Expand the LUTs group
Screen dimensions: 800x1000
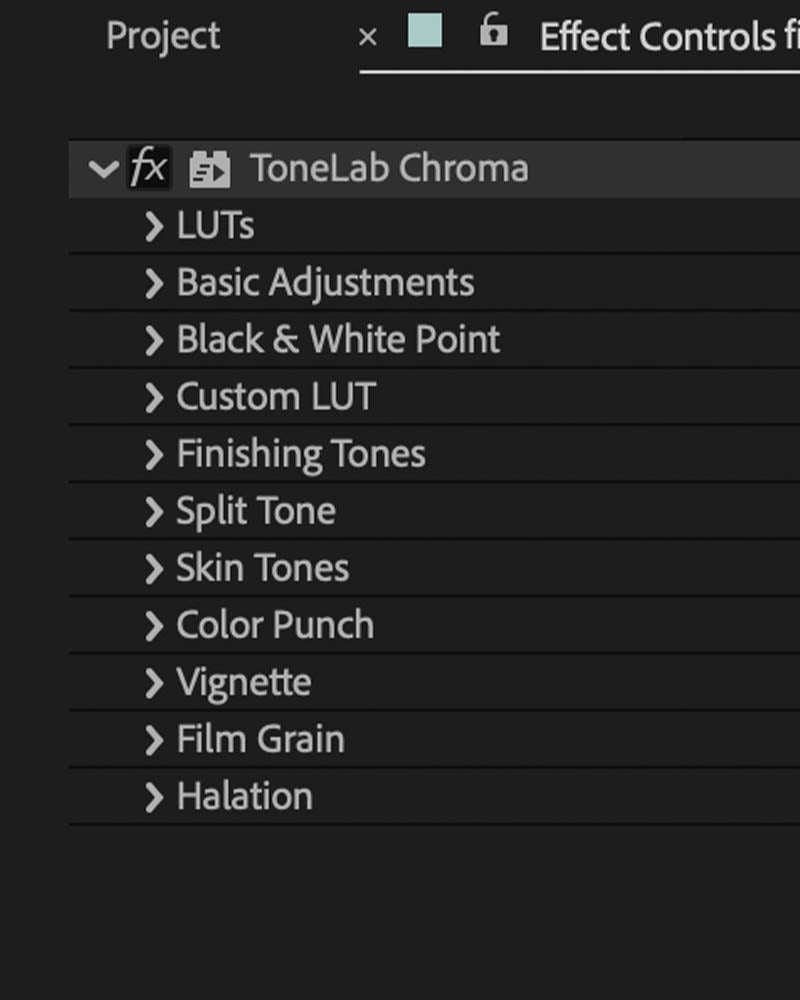point(154,226)
